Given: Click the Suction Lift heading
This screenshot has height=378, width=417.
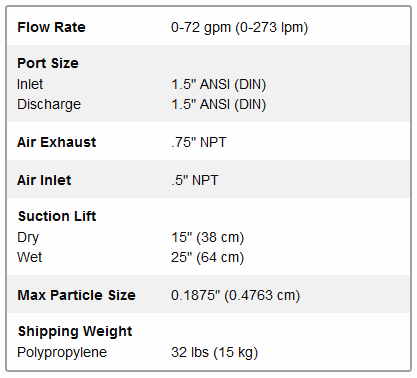Looking at the screenshot, I should tap(57, 216).
